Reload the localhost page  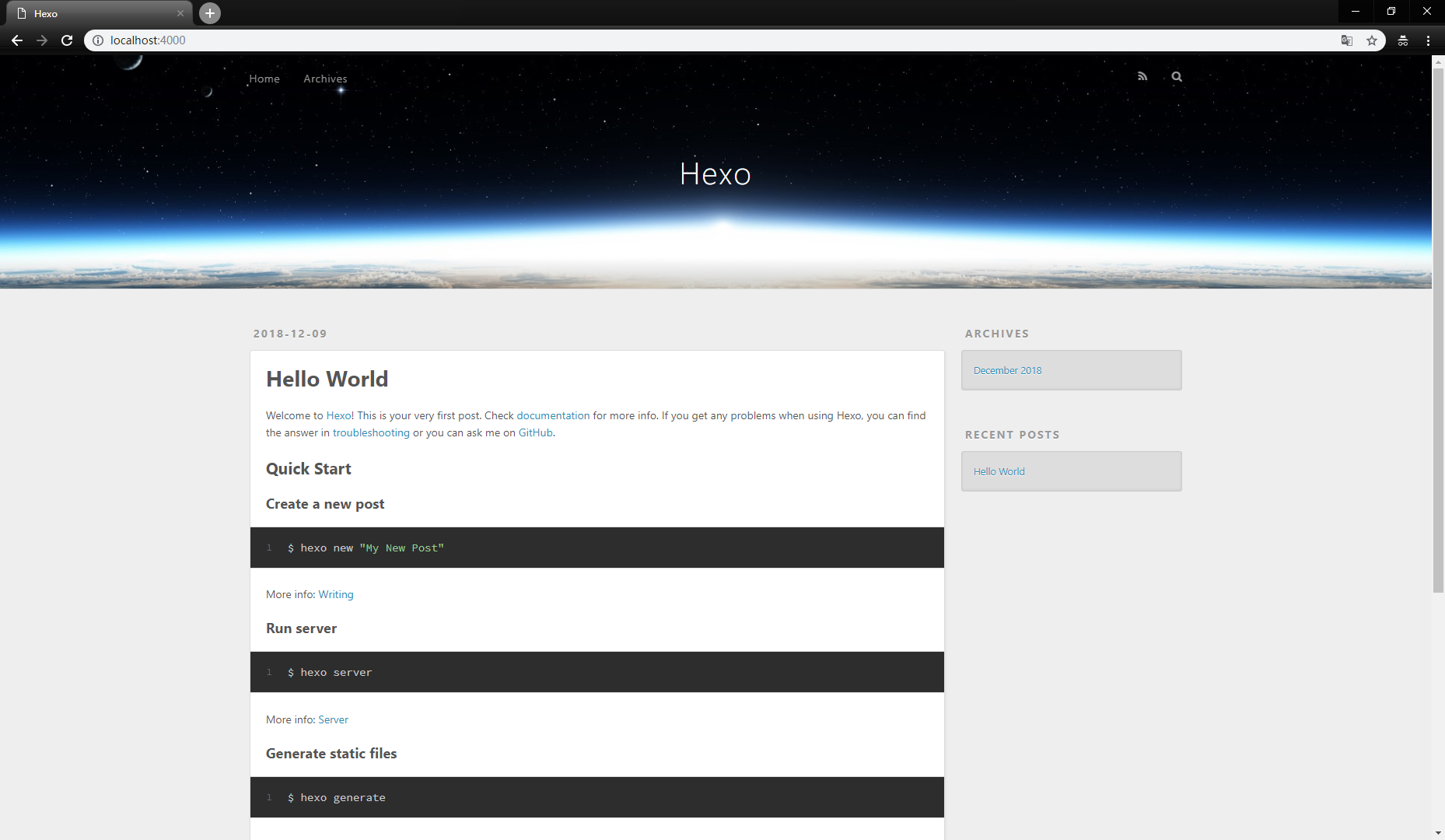point(67,40)
